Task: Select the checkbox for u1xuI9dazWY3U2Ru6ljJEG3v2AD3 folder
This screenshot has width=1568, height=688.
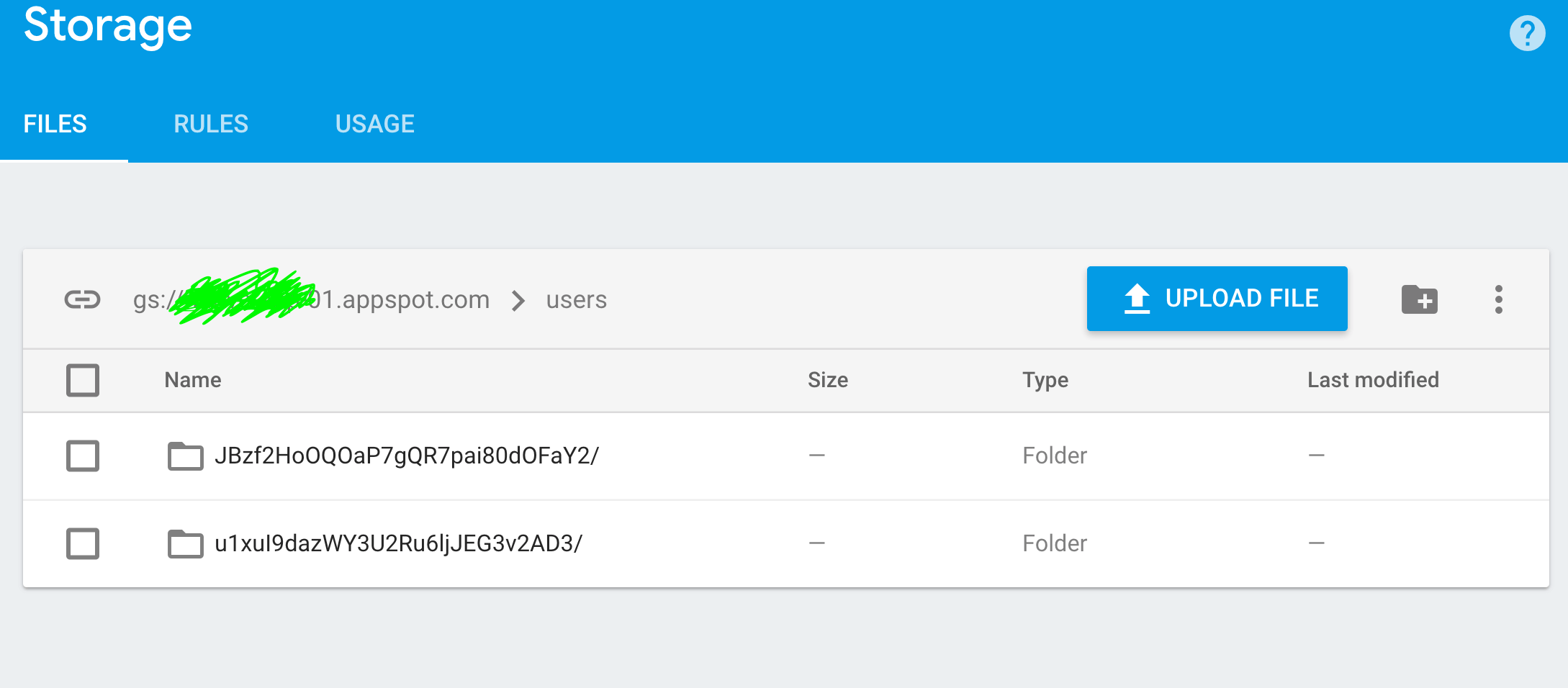Action: pyautogui.click(x=83, y=544)
